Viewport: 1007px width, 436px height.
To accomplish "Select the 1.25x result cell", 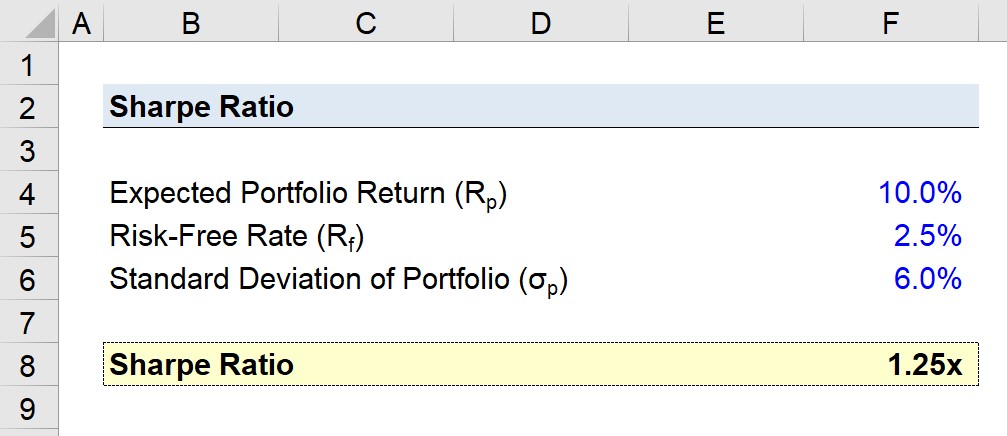I will 891,365.
